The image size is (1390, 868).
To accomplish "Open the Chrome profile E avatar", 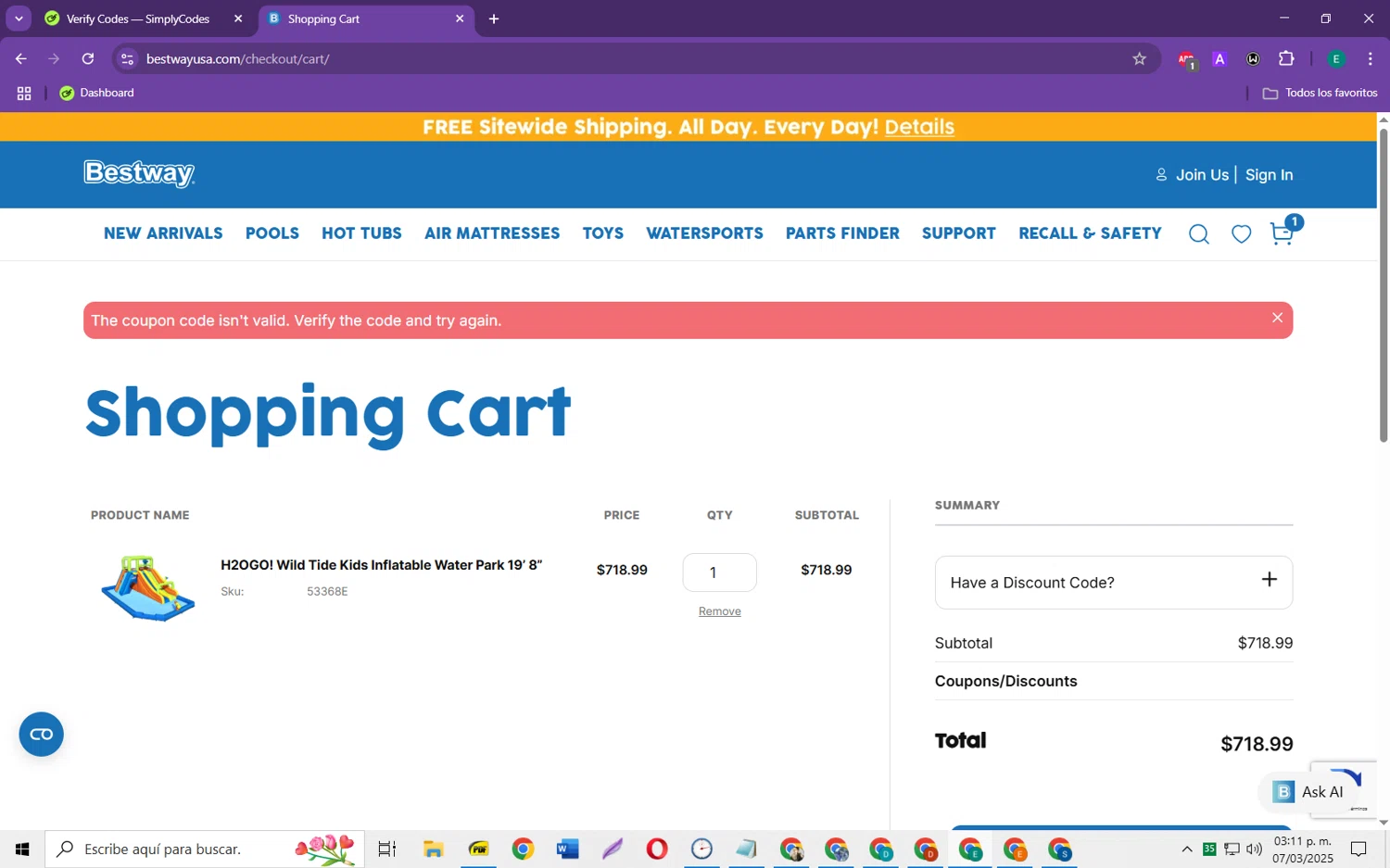I will (x=1336, y=59).
